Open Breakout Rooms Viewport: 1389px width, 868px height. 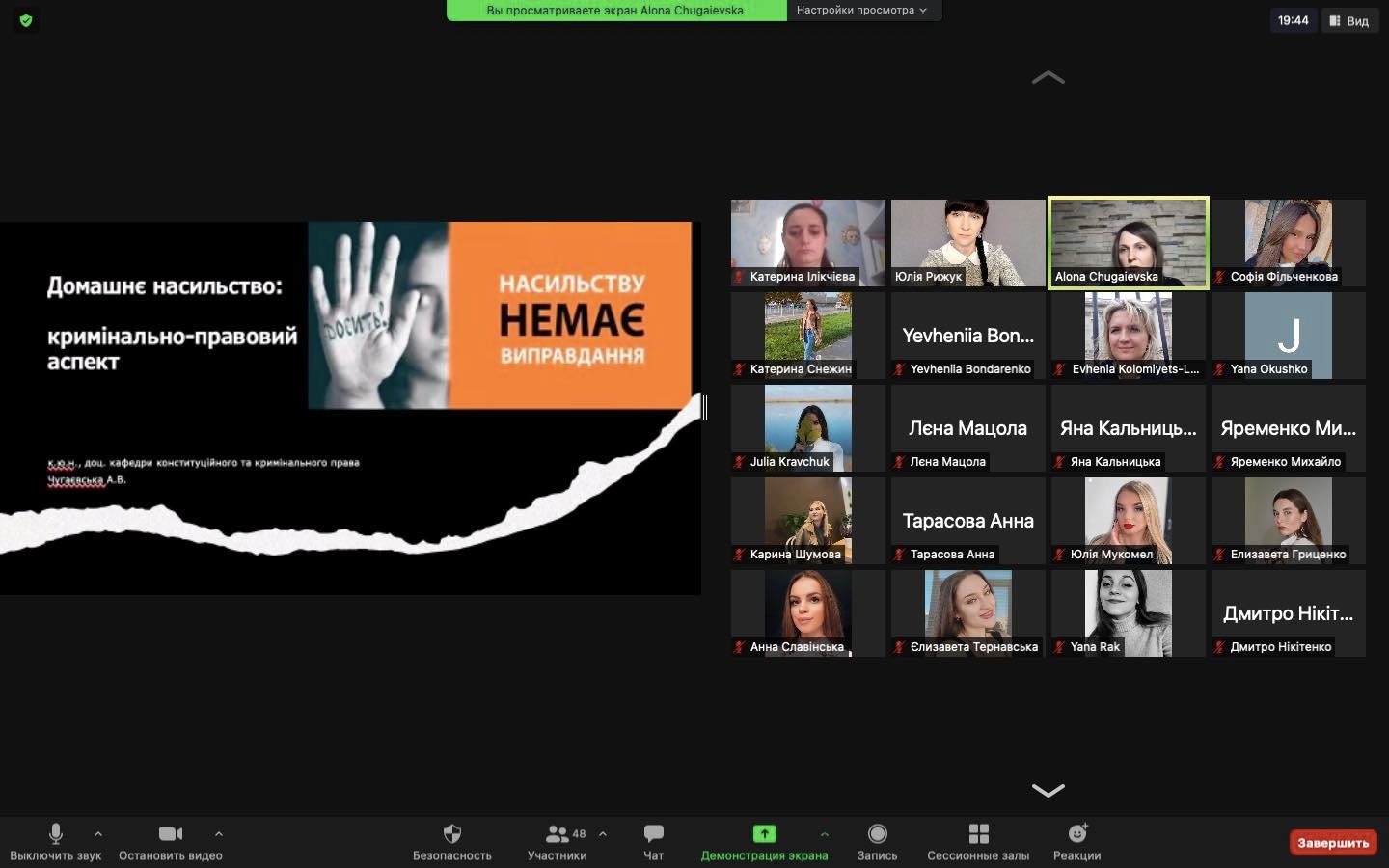click(x=978, y=833)
